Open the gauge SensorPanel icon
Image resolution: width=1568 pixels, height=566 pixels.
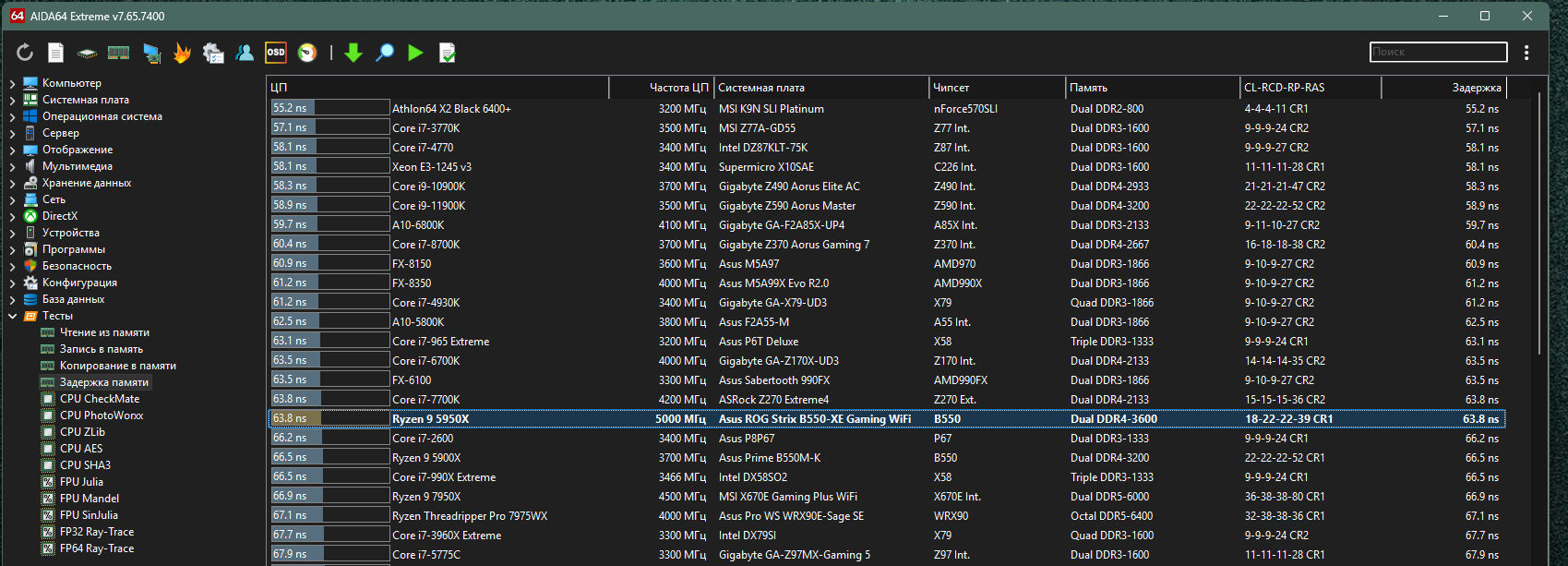click(x=307, y=53)
